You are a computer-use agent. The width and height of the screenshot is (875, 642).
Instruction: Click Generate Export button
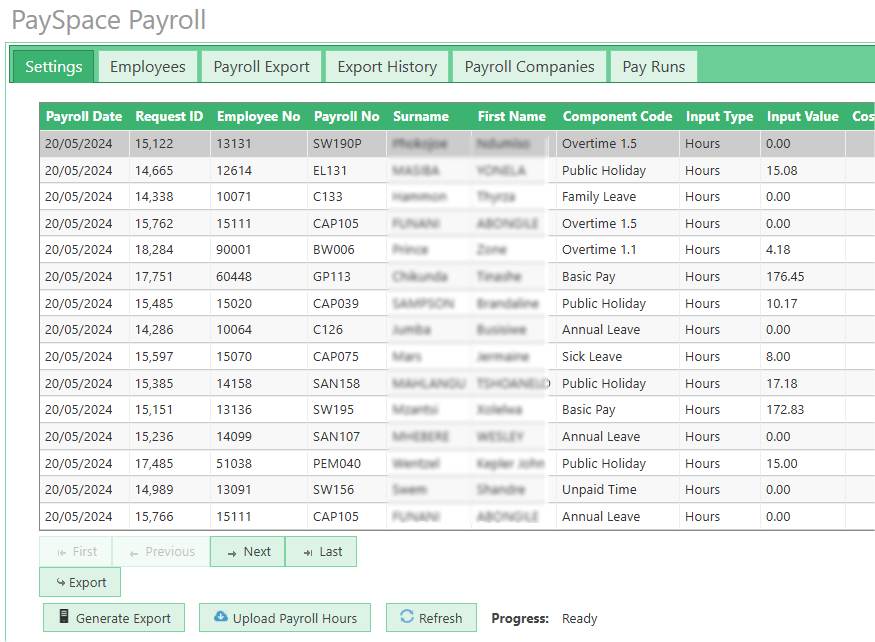(114, 617)
